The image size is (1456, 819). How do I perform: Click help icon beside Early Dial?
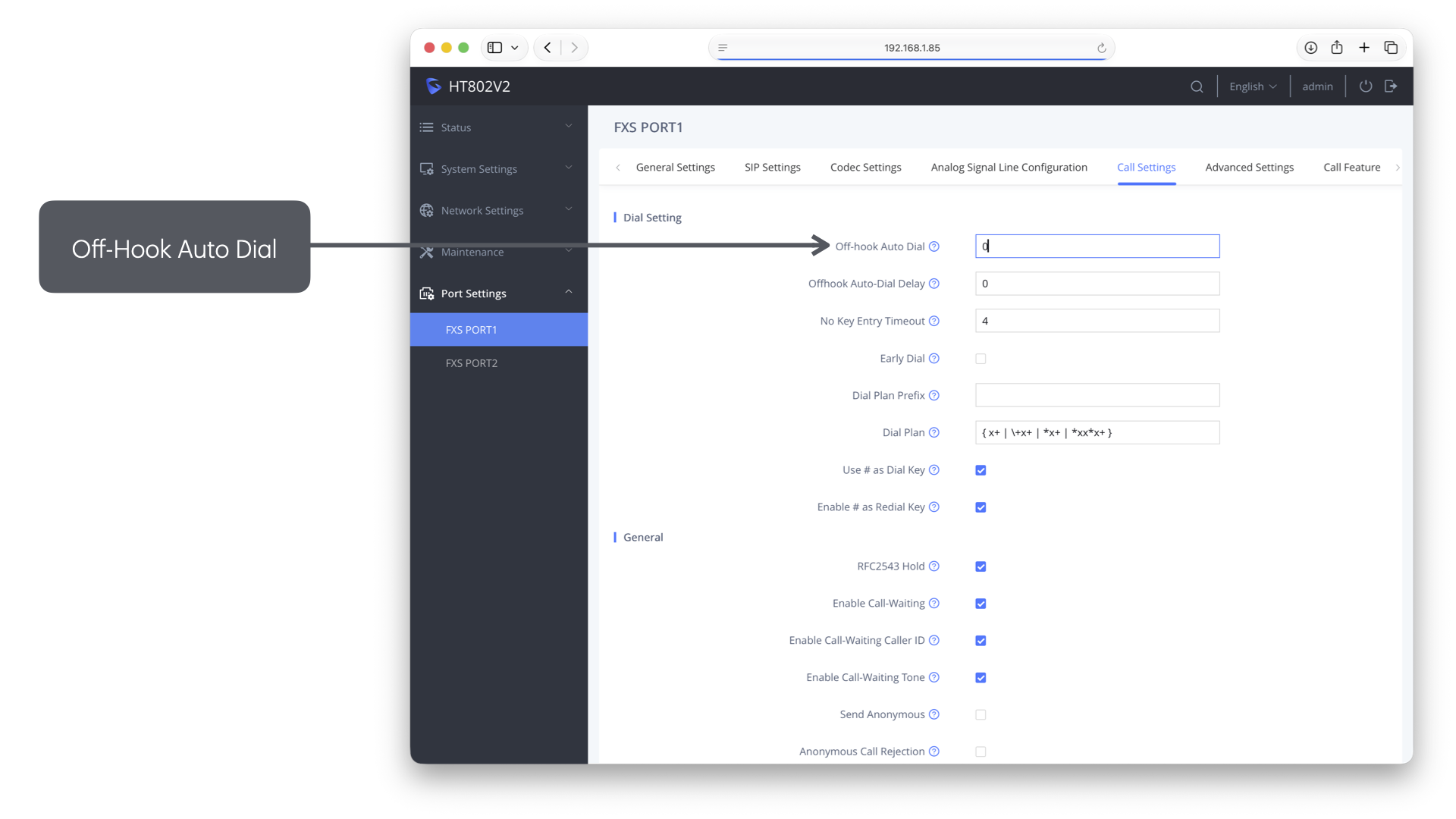point(934,359)
